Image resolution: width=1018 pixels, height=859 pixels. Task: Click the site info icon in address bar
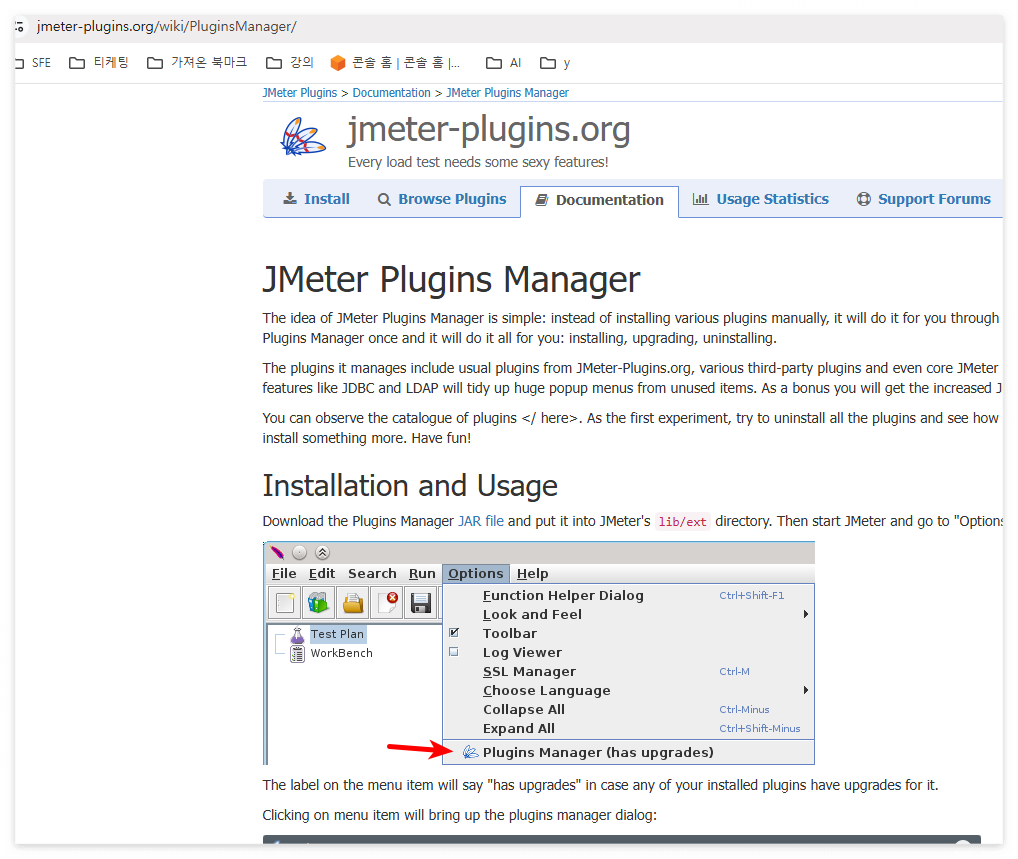(x=19, y=27)
